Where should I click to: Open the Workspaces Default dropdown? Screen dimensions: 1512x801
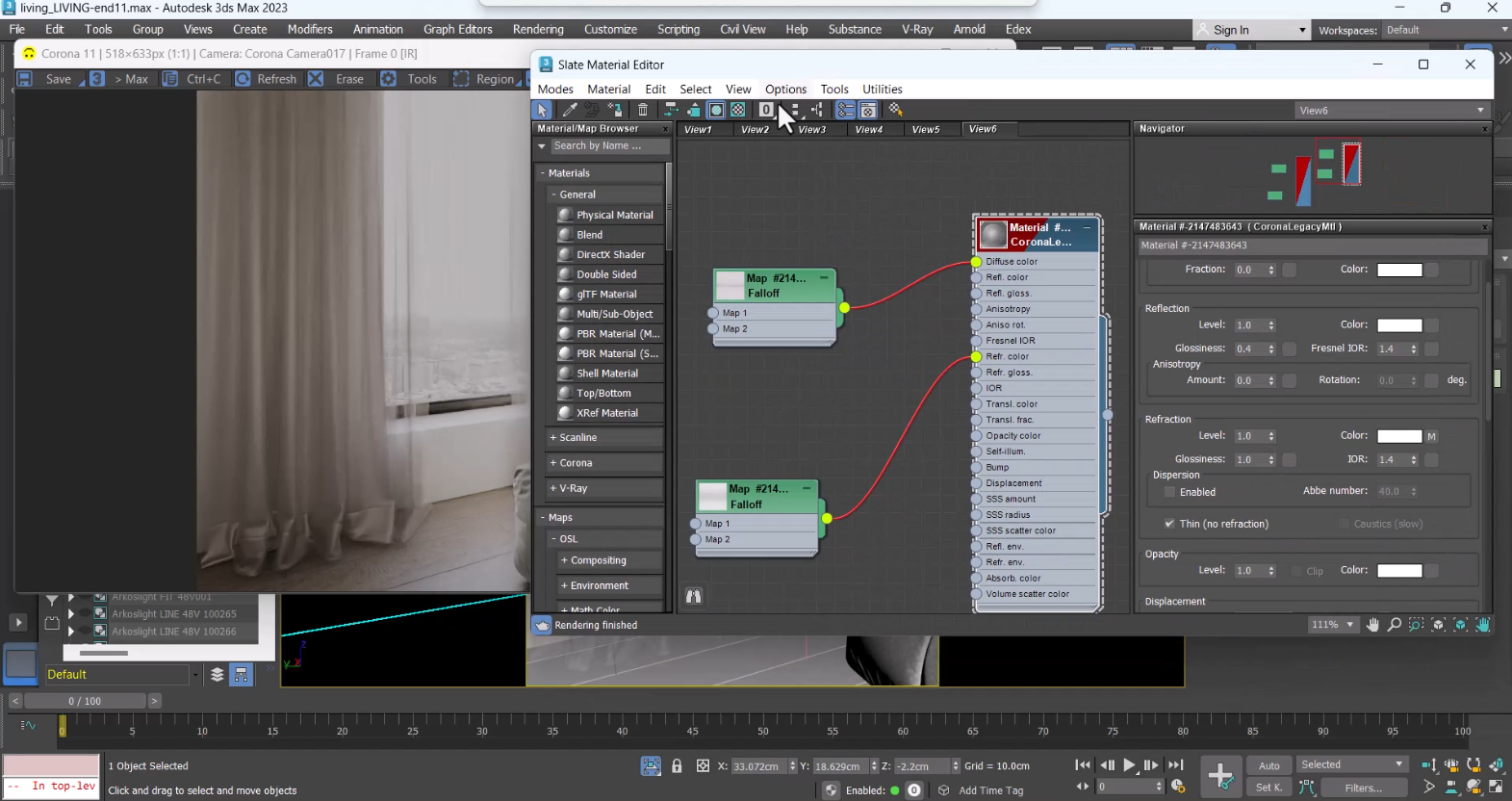pyautogui.click(x=1446, y=30)
